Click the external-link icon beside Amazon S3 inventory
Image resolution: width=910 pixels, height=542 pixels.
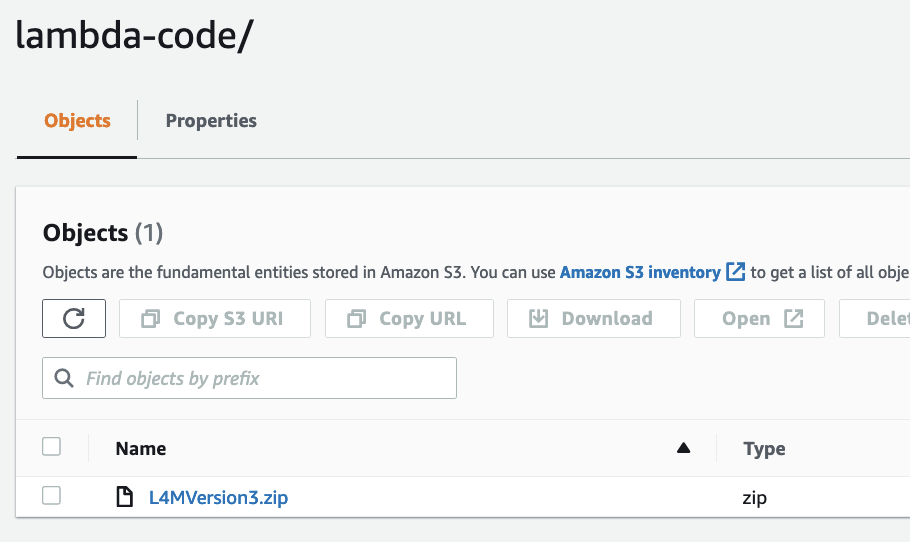point(736,272)
